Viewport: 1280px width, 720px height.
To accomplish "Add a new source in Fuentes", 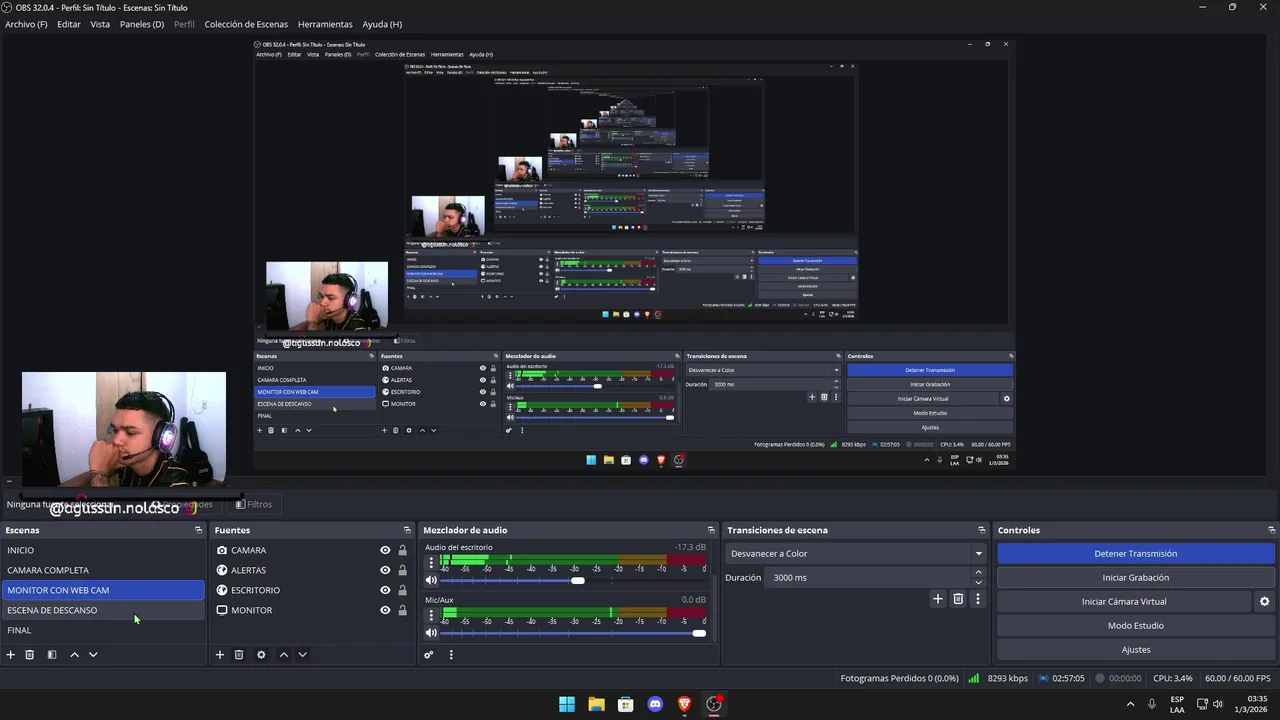I will point(220,655).
